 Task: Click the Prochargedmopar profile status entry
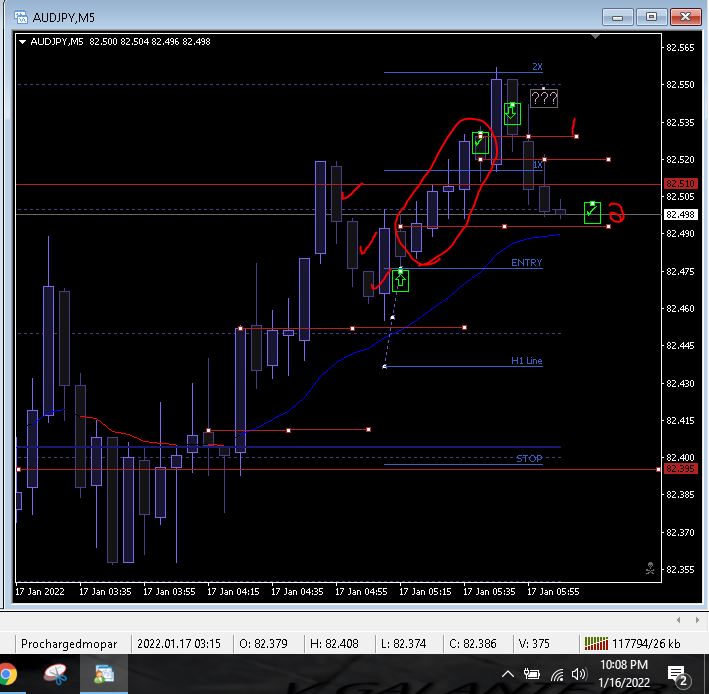coord(69,644)
